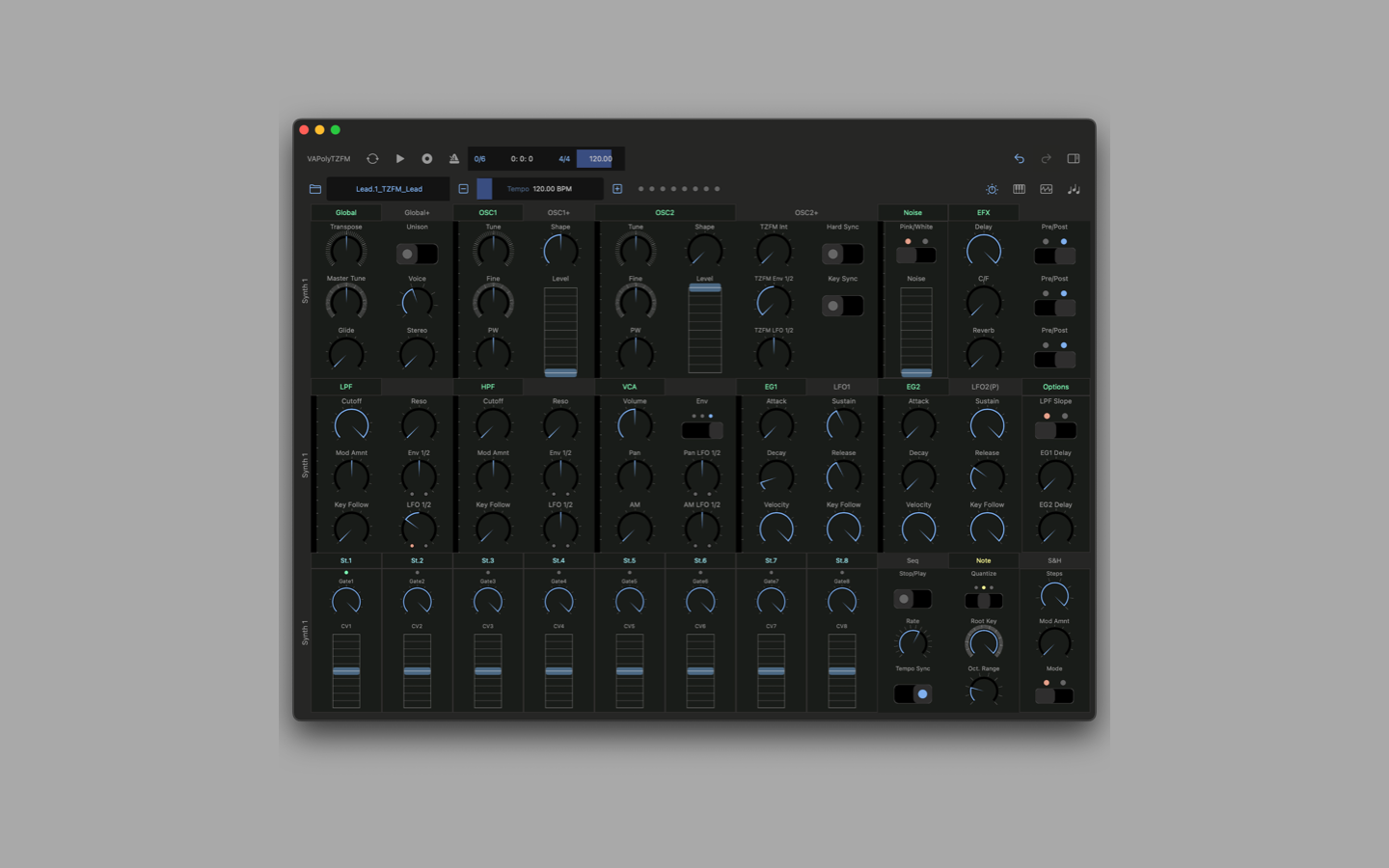Click the Seq Rate knob
This screenshot has width=1389, height=868.
pyautogui.click(x=912, y=643)
